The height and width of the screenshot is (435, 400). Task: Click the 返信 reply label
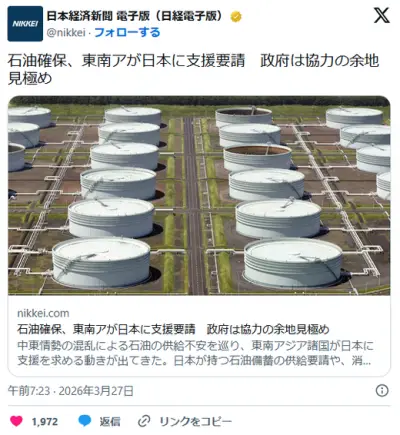tap(110, 422)
